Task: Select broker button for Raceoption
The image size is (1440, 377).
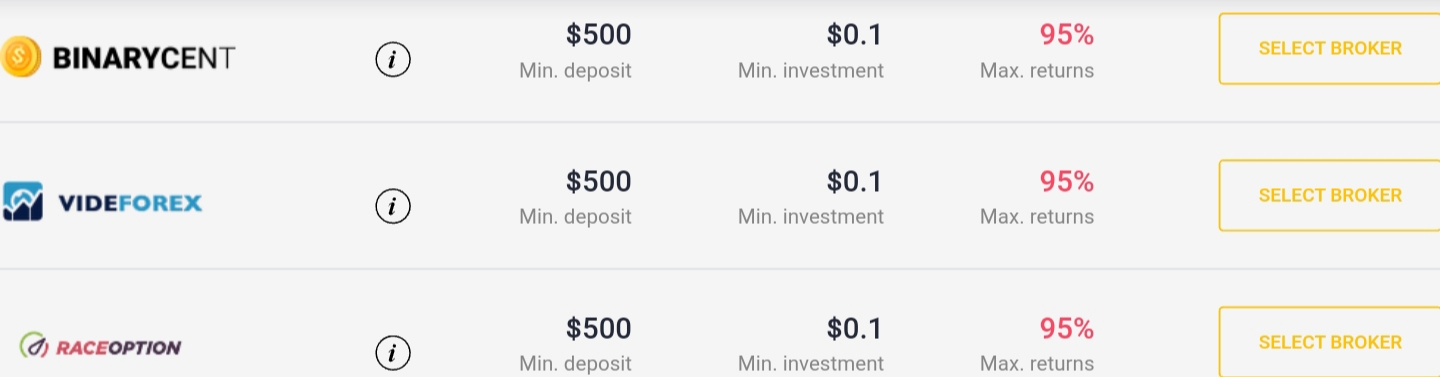Action: 1329,342
